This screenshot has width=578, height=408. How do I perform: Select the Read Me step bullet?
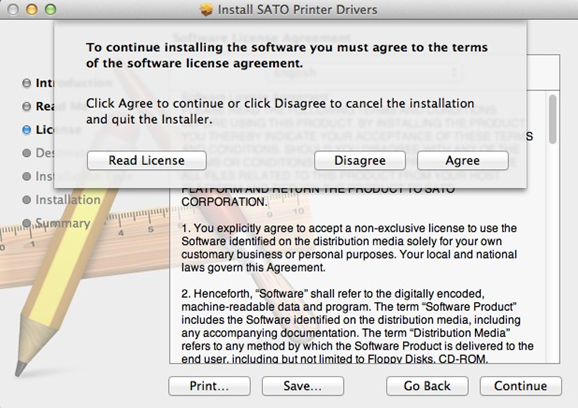tap(27, 107)
